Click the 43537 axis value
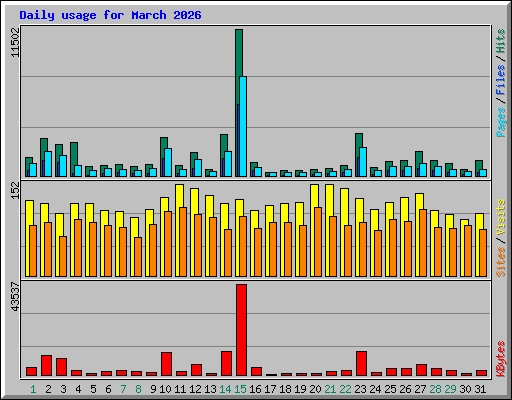Screen dimensions: 512x400 pos(15,297)
